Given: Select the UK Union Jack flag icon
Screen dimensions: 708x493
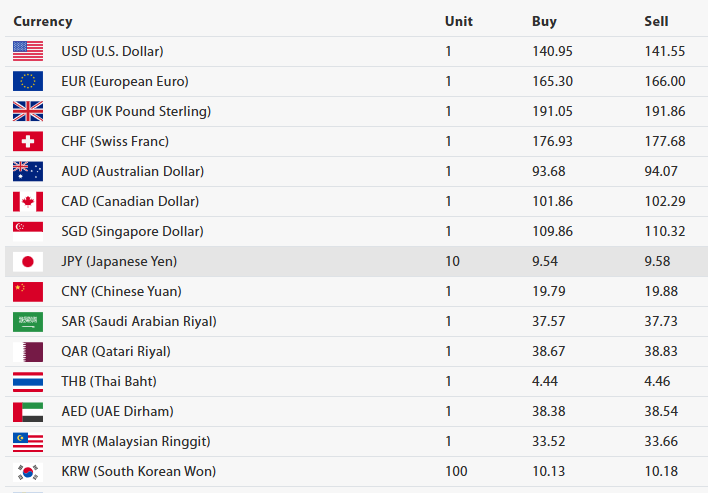Looking at the screenshot, I should pos(28,111).
